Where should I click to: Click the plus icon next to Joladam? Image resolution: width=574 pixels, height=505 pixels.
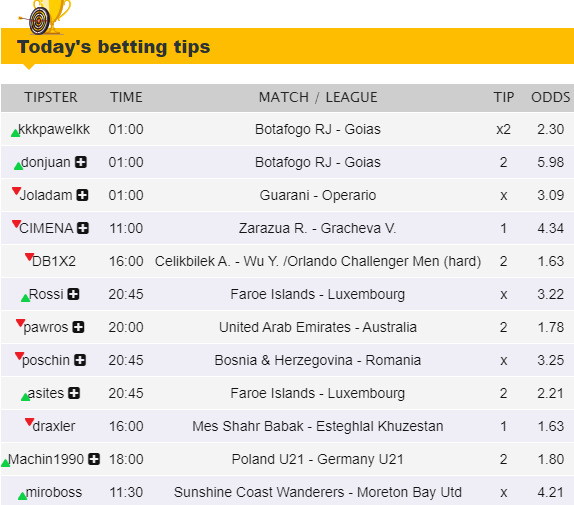[82, 195]
